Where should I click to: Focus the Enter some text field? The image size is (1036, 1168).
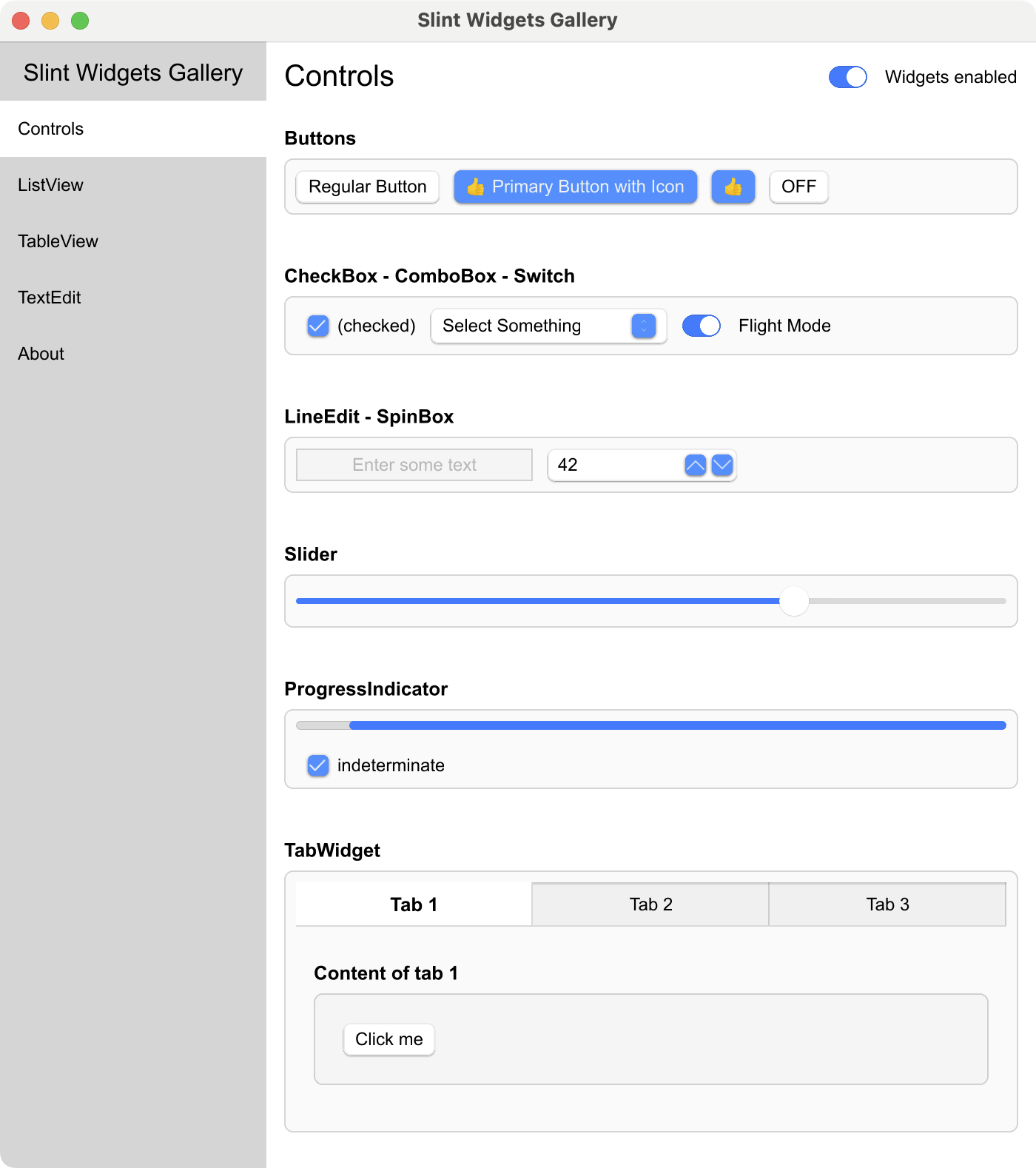point(414,465)
